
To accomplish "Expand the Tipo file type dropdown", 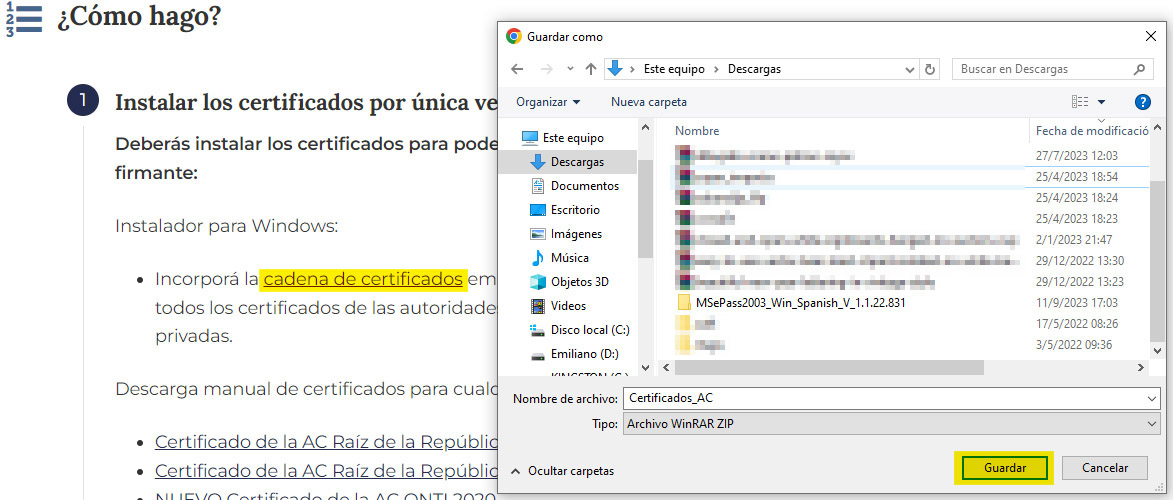I will point(1153,424).
